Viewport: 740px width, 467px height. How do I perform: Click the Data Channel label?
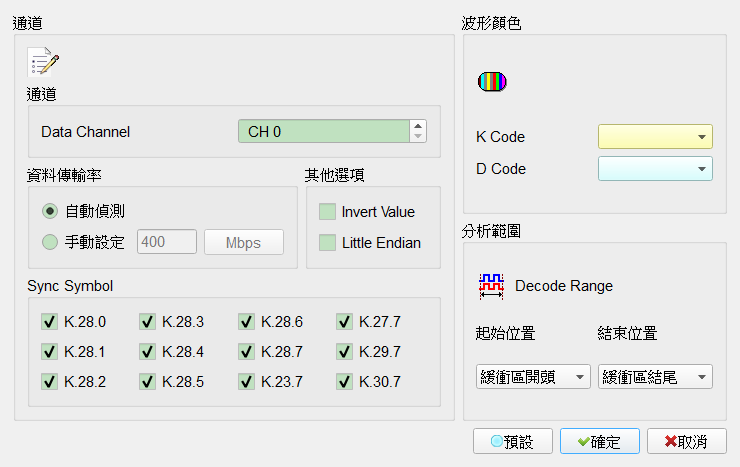pos(85,132)
